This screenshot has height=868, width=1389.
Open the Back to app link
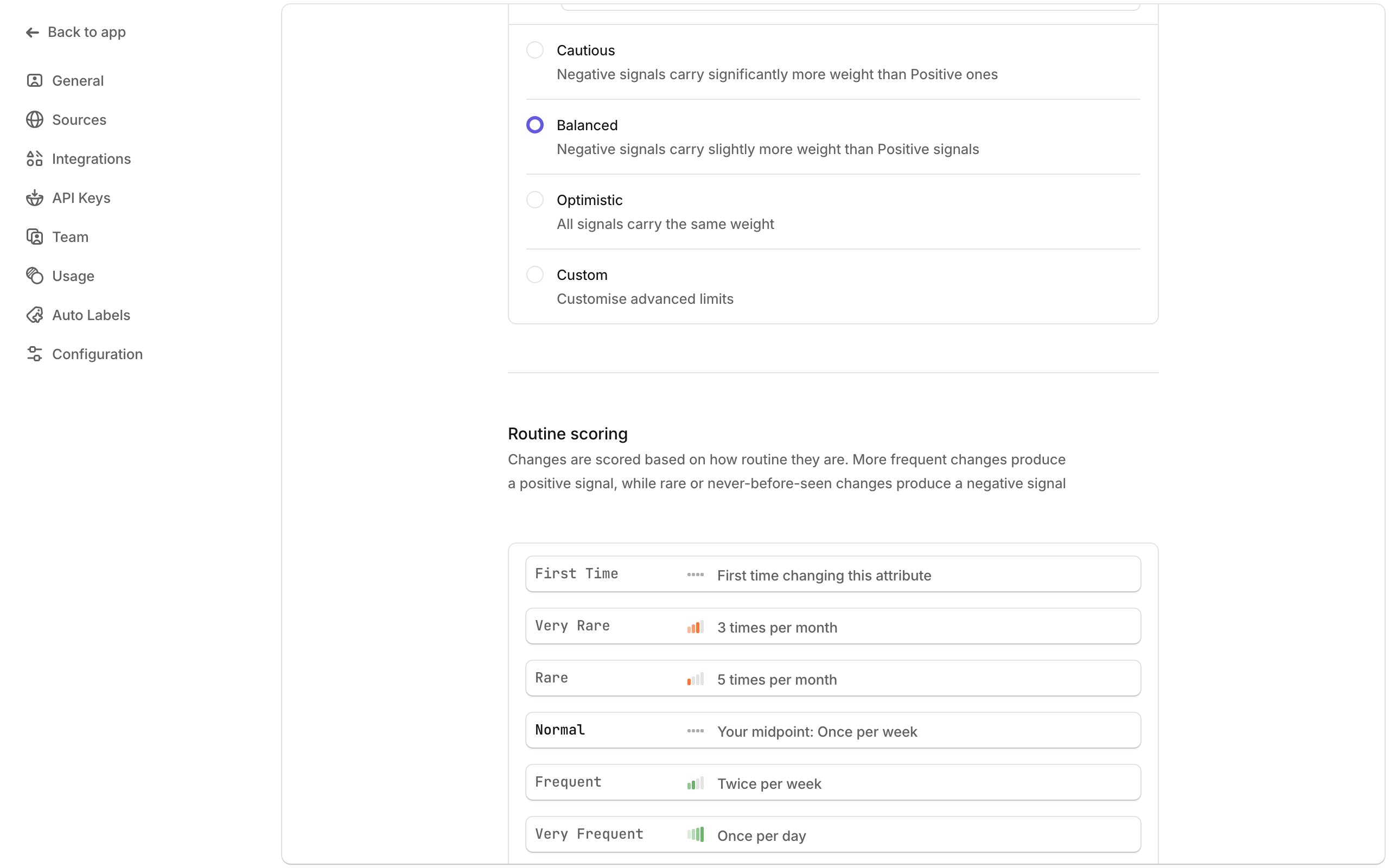pyautogui.click(x=87, y=32)
